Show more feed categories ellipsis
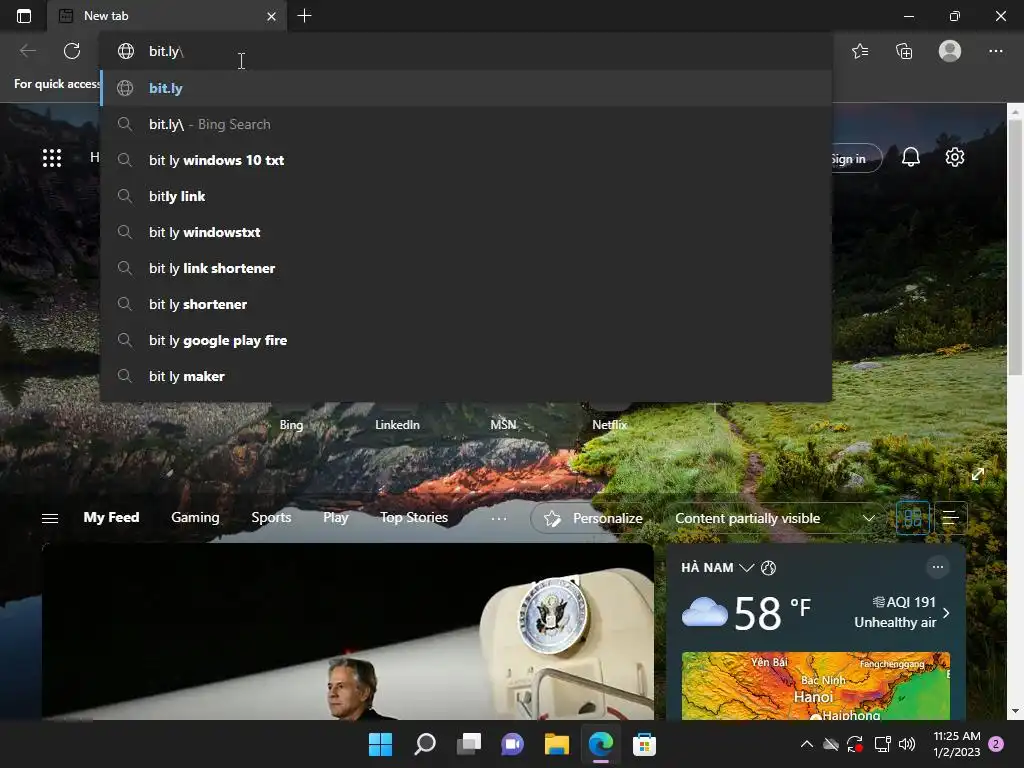1024x768 pixels. coord(498,518)
